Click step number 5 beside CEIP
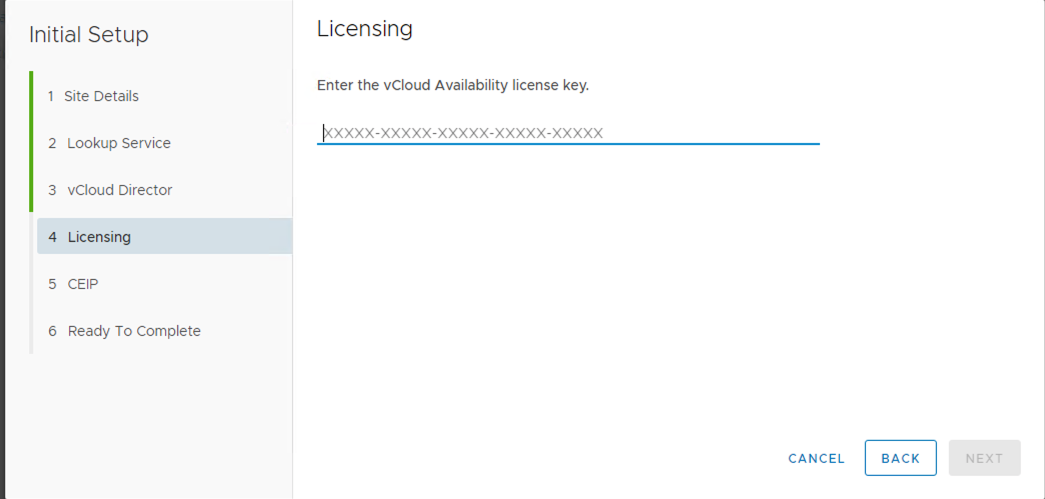 52,284
